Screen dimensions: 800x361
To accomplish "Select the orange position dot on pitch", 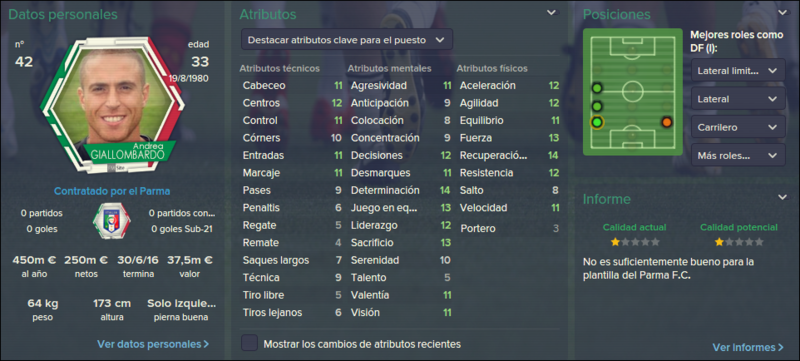I will tap(666, 122).
